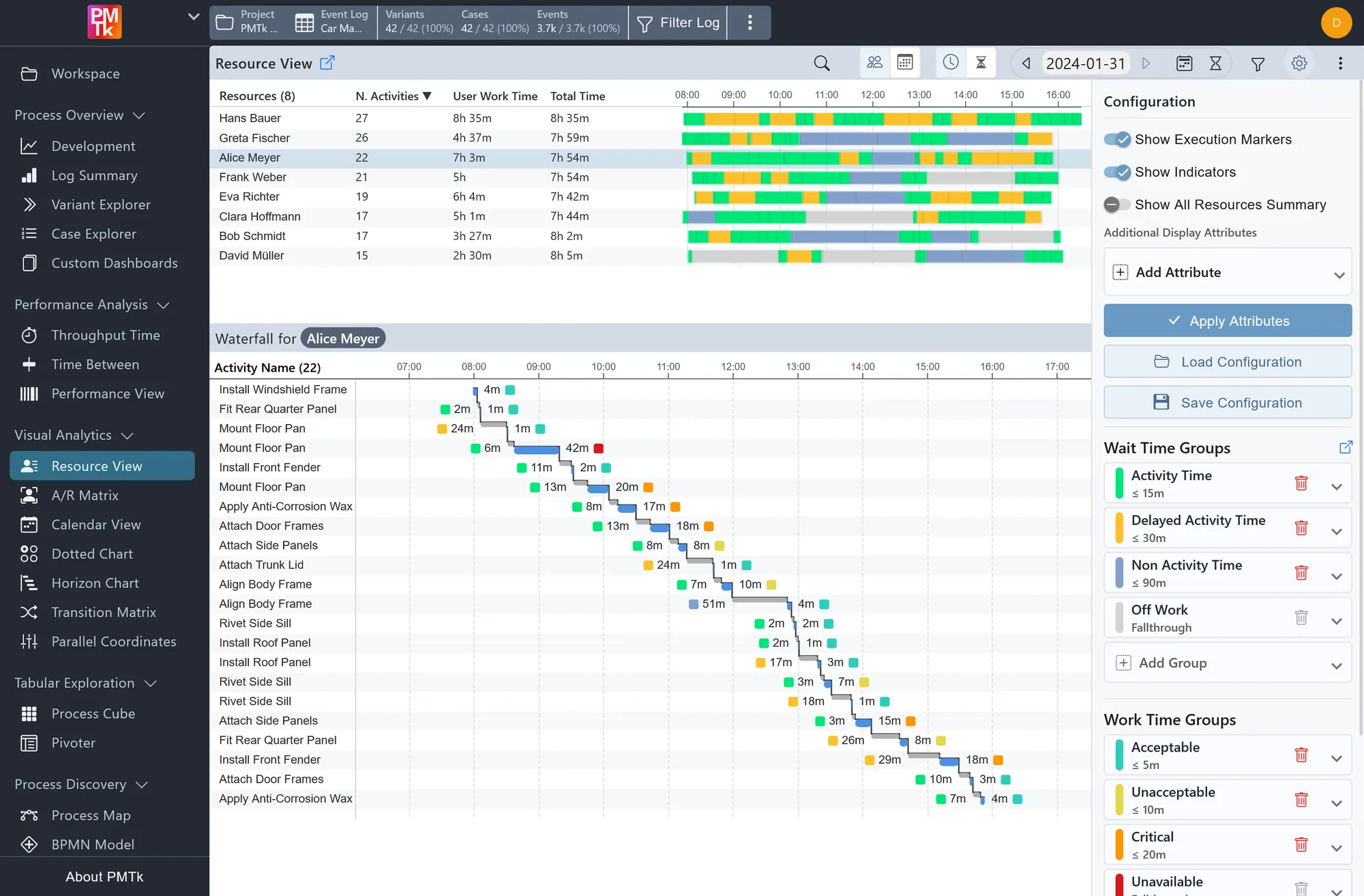Screen dimensions: 1364x896
Task: Toggle Show Indicators switch
Action: pos(1117,172)
